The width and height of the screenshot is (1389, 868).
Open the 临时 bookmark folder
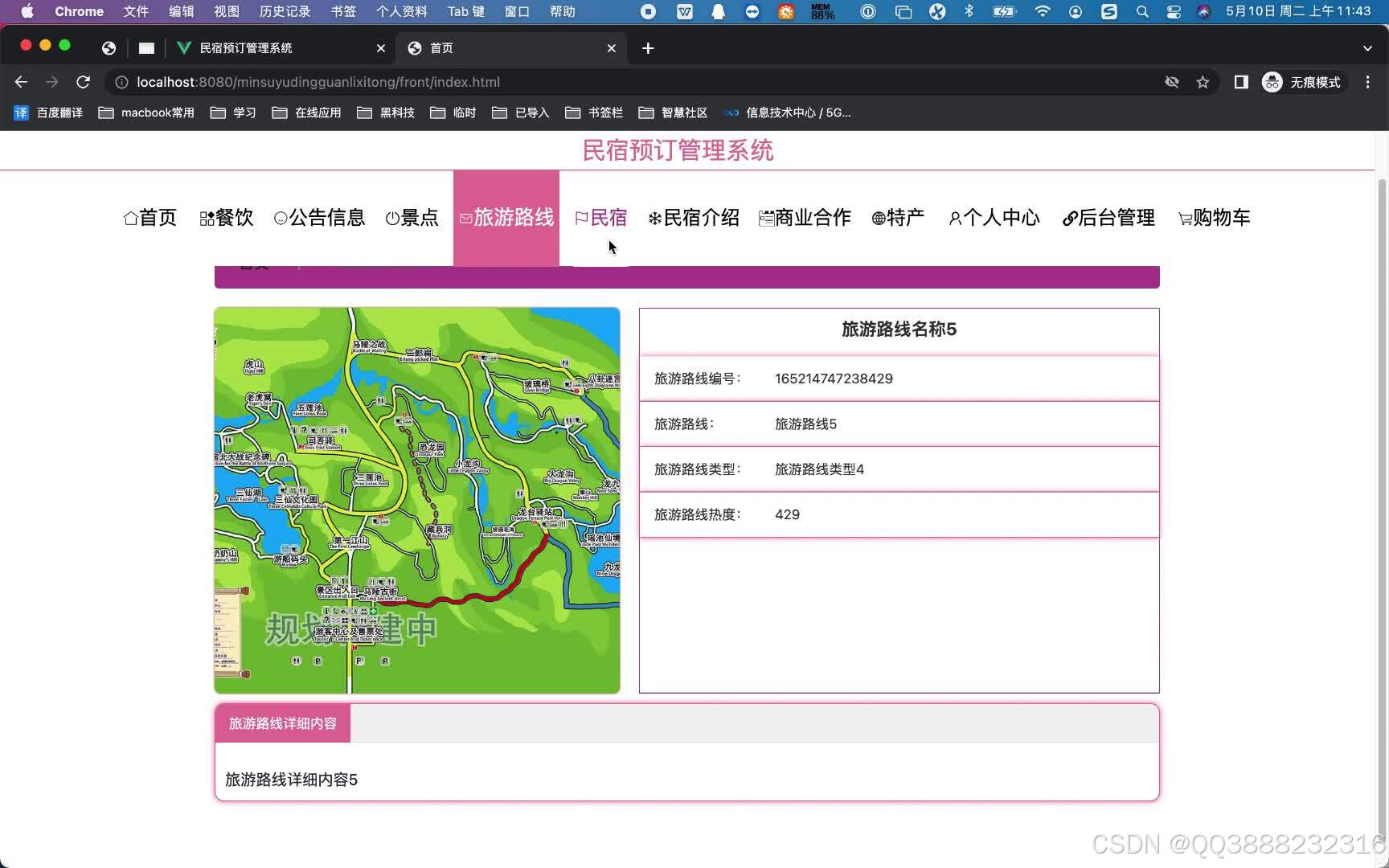tap(453, 113)
